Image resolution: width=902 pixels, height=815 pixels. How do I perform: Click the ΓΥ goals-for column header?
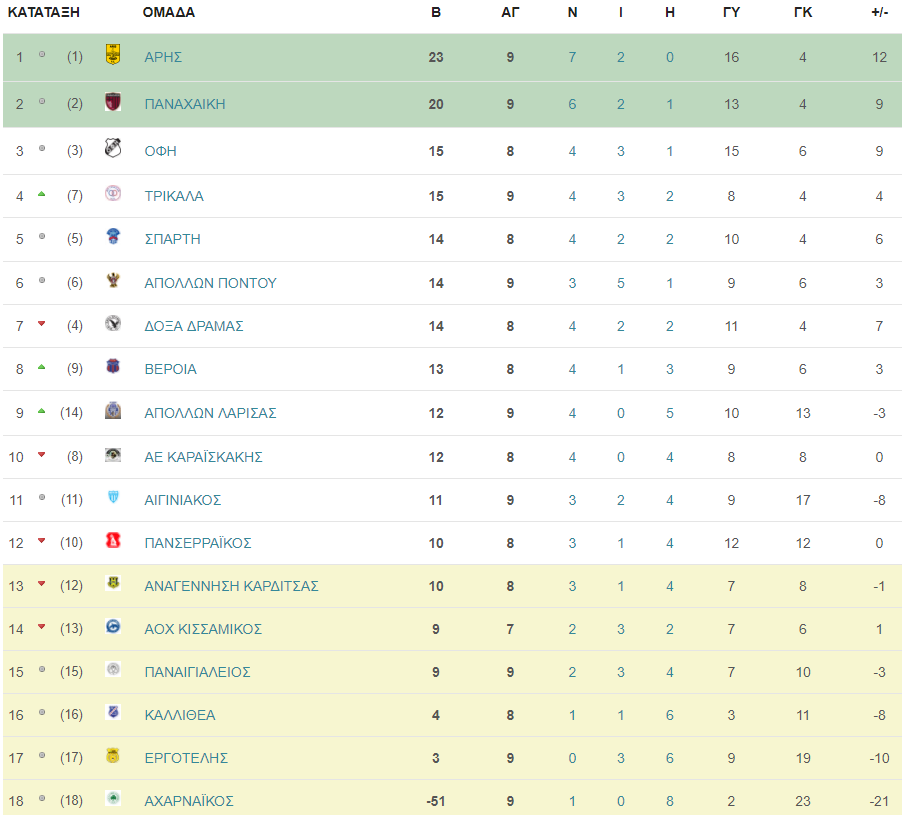[x=731, y=12]
